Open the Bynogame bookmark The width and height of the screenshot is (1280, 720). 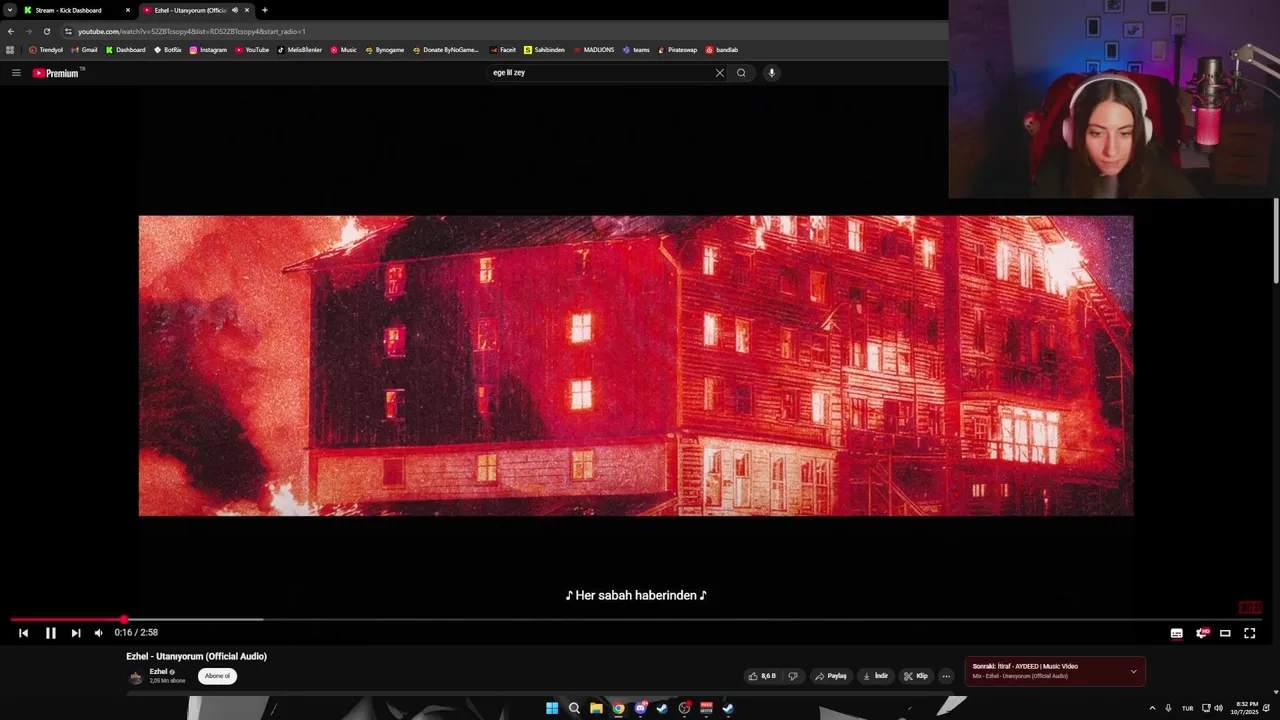pos(385,50)
